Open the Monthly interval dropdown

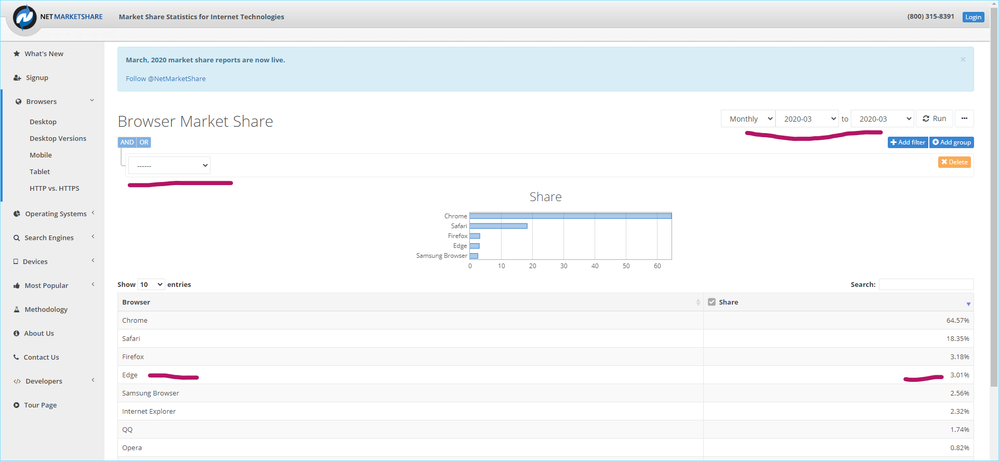[x=748, y=119]
